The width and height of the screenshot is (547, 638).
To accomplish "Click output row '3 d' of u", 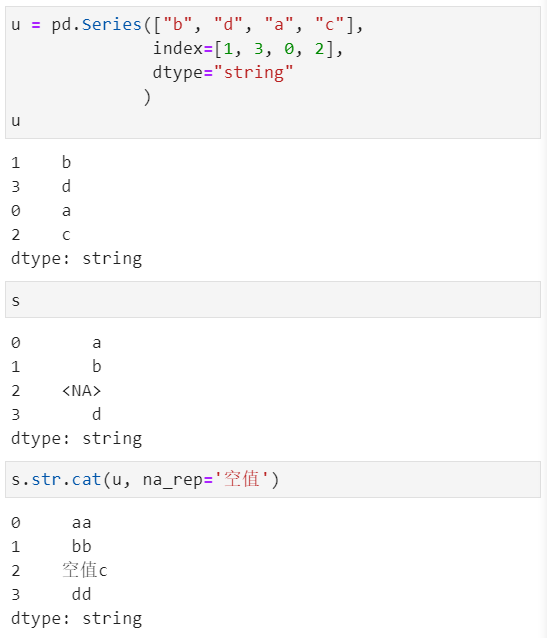I will click(x=41, y=187).
